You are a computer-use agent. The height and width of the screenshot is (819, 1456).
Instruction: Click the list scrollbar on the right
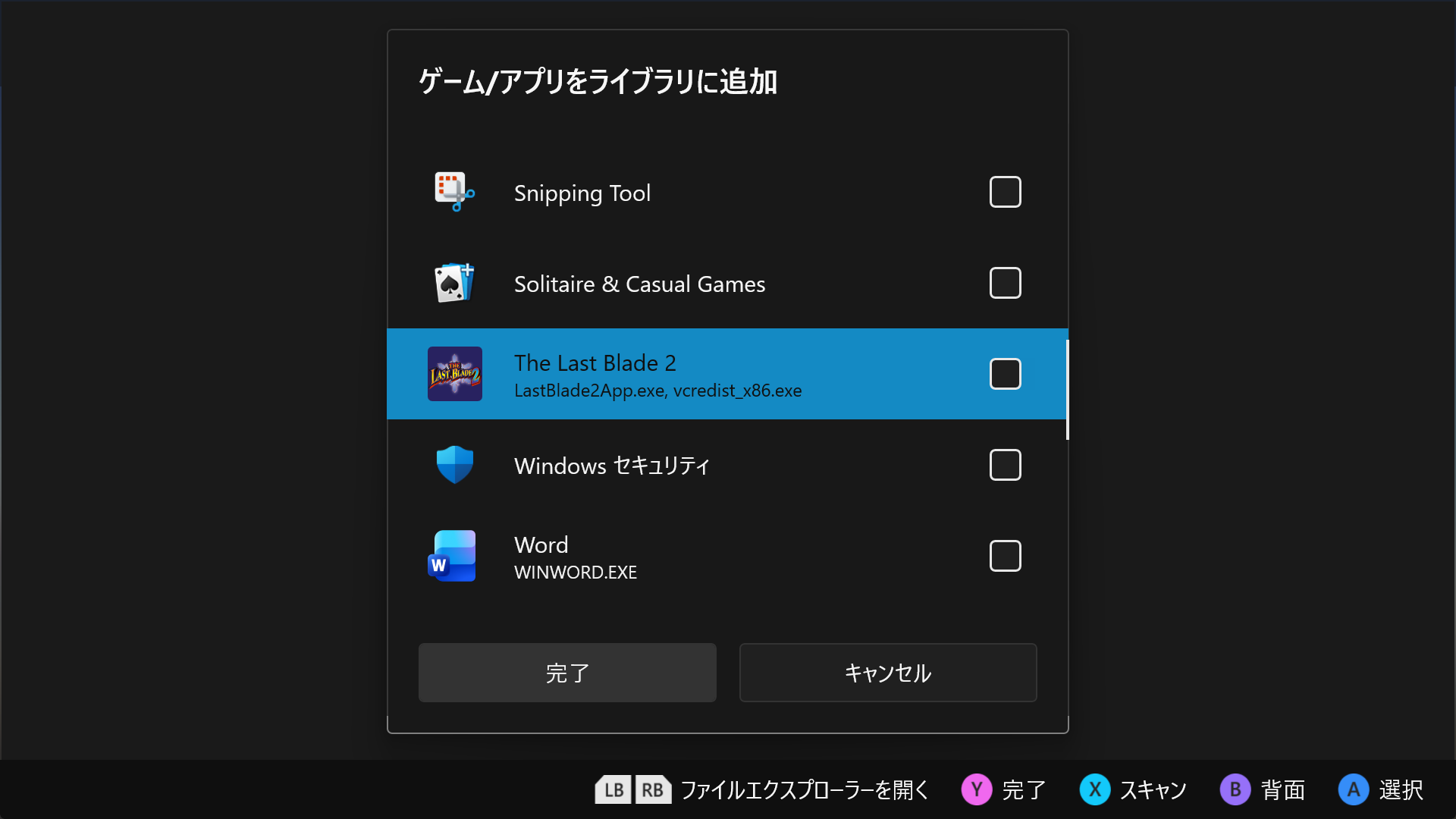click(x=1067, y=387)
